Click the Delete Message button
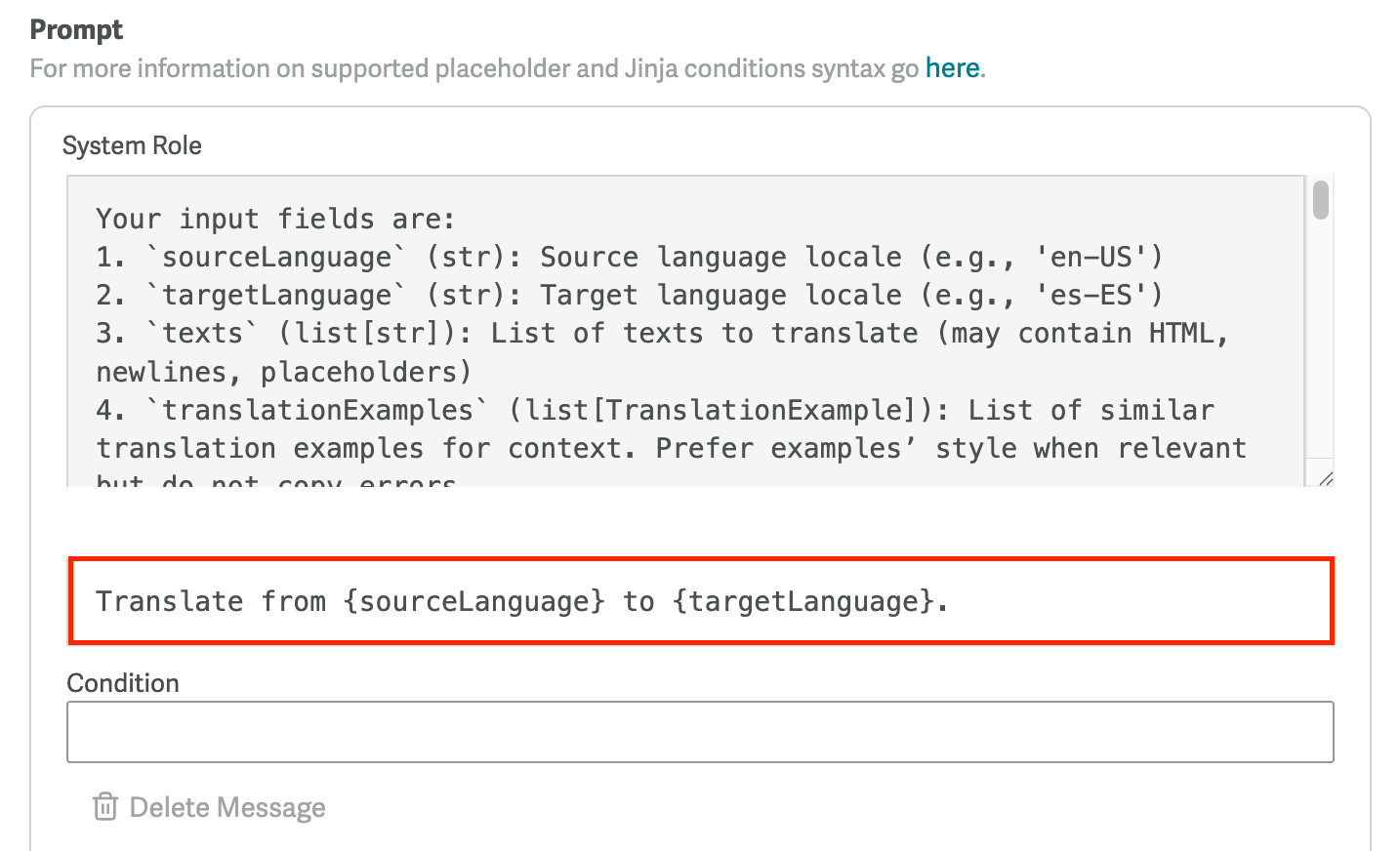The height and width of the screenshot is (851, 1400). tap(226, 807)
